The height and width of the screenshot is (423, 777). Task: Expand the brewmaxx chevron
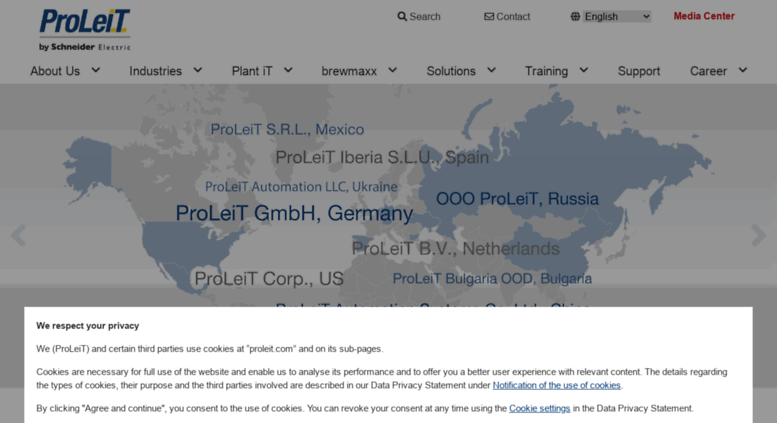pyautogui.click(x=392, y=70)
